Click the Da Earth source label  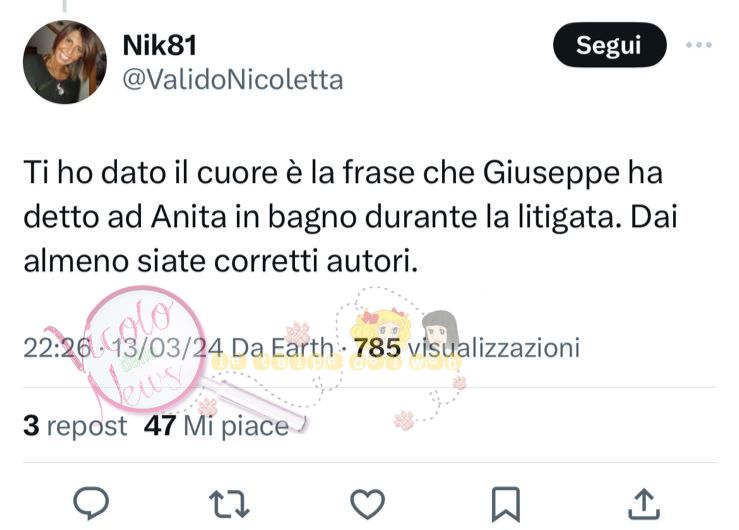(x=283, y=348)
